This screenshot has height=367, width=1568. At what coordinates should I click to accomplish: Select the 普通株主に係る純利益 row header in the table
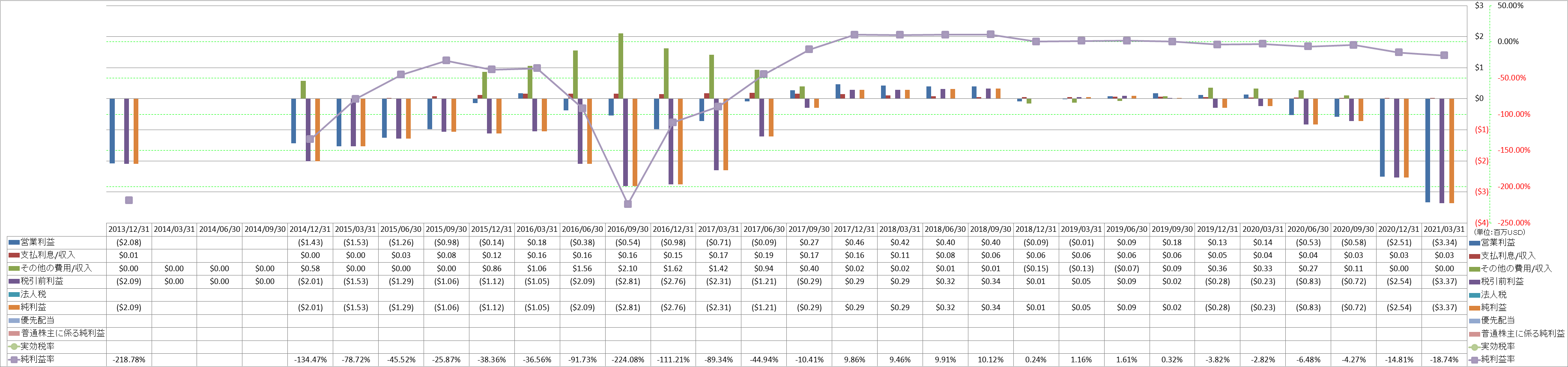pos(57,333)
